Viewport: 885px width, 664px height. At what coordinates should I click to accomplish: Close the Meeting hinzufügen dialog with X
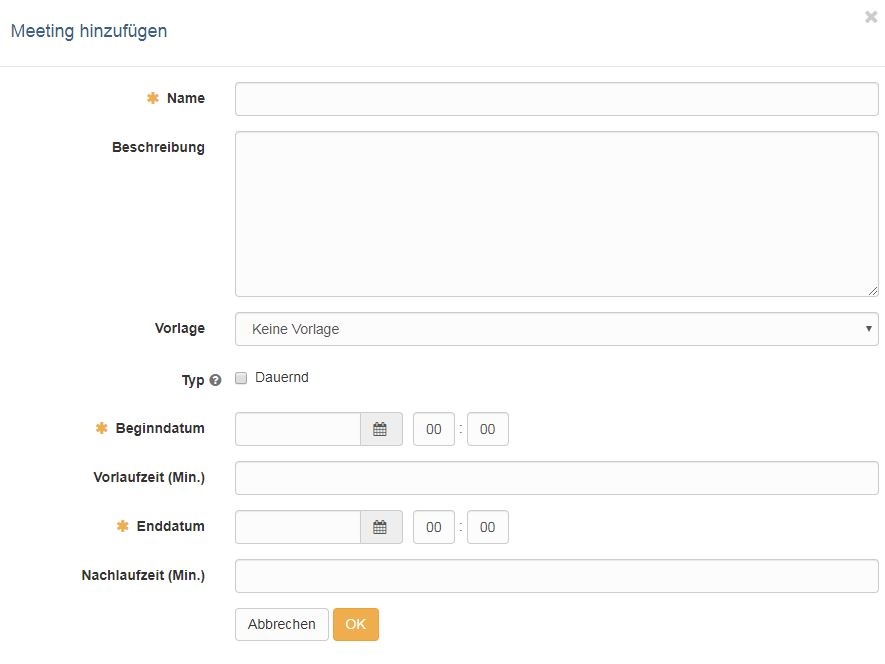(x=870, y=17)
